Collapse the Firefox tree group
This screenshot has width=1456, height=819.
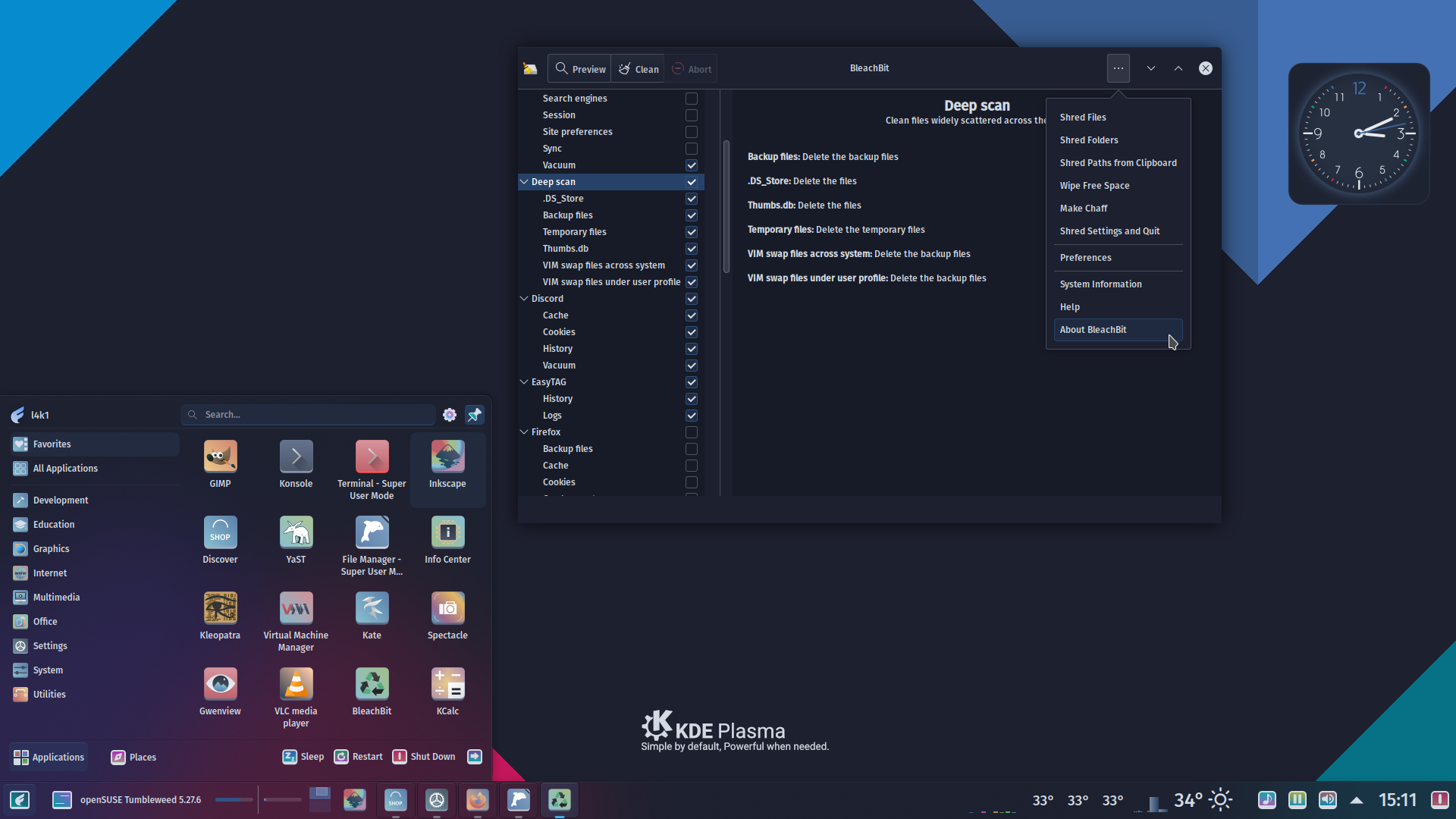pos(524,432)
